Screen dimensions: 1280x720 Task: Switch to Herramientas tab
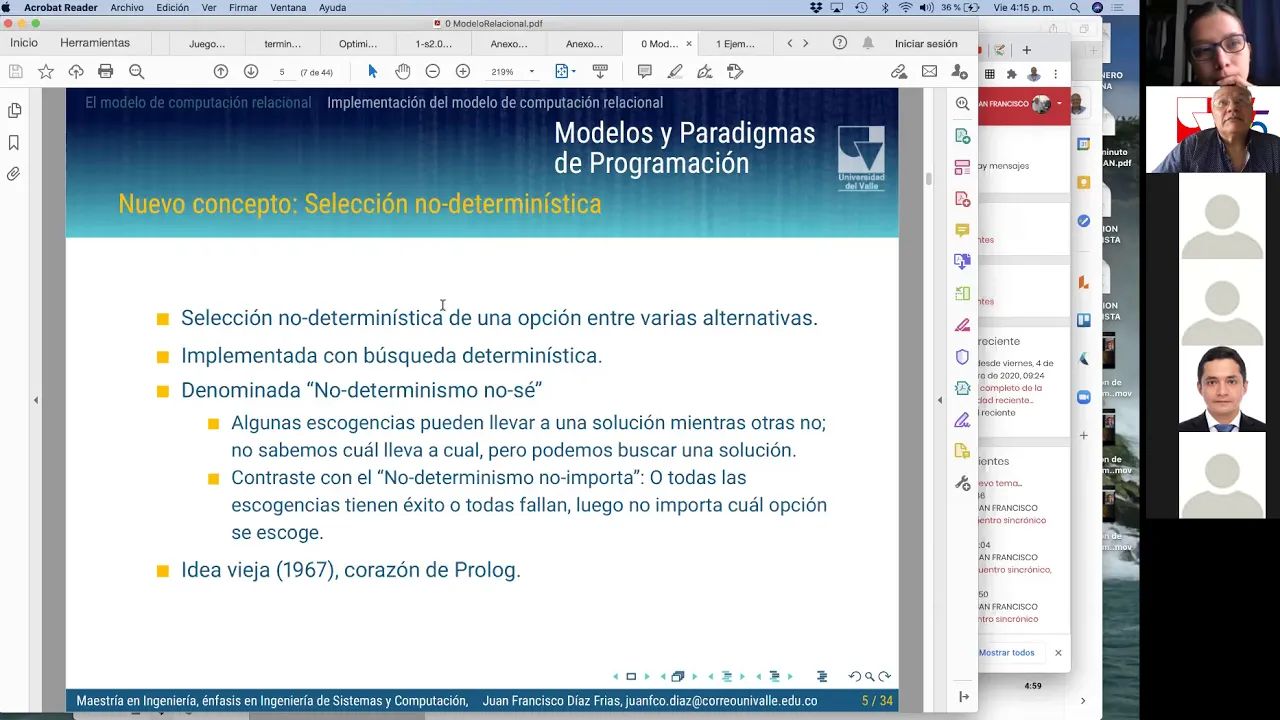pos(95,43)
